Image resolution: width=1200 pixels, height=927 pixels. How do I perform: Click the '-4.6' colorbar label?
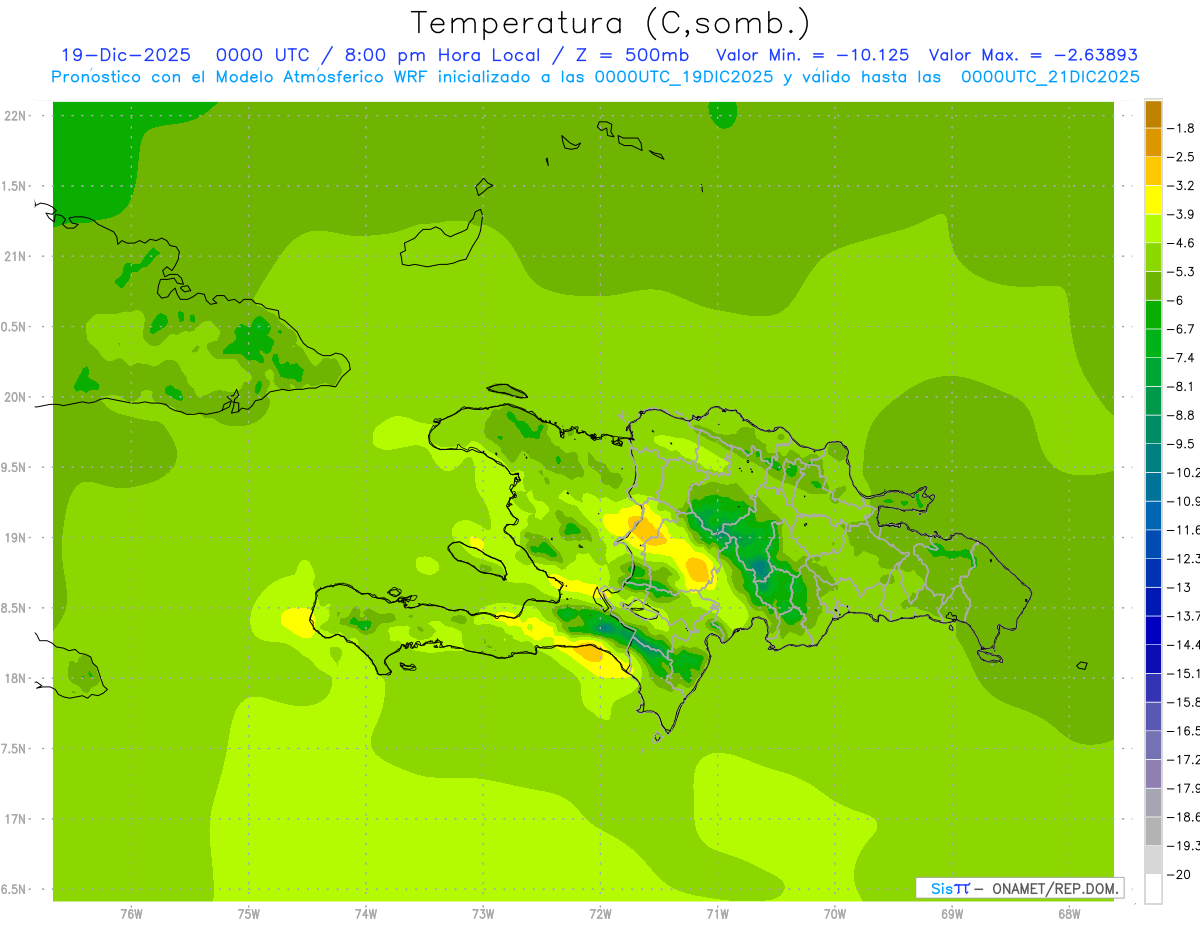pos(1182,243)
